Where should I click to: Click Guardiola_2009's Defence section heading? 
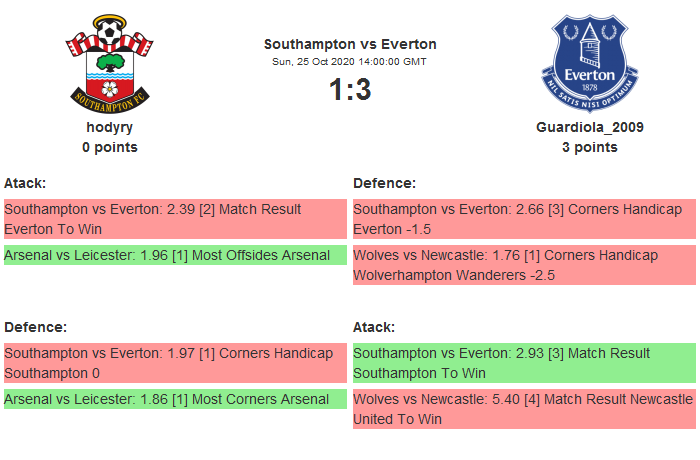tap(384, 183)
